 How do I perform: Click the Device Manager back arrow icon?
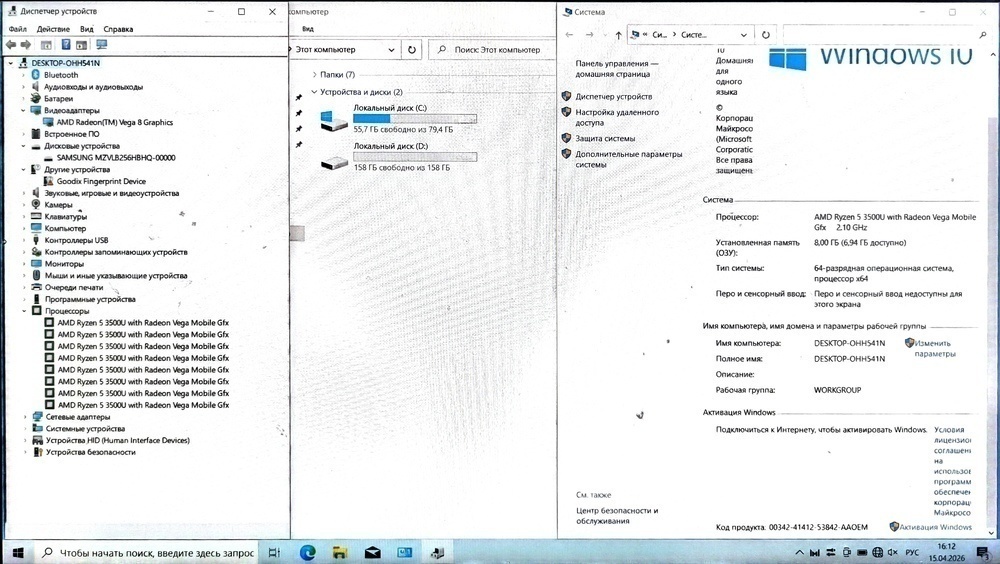click(x=11, y=45)
